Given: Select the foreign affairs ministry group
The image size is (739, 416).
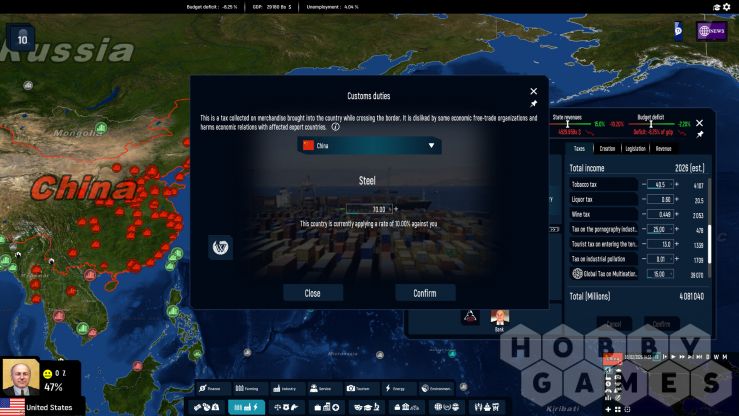Looking at the screenshot, I should tap(446, 407).
